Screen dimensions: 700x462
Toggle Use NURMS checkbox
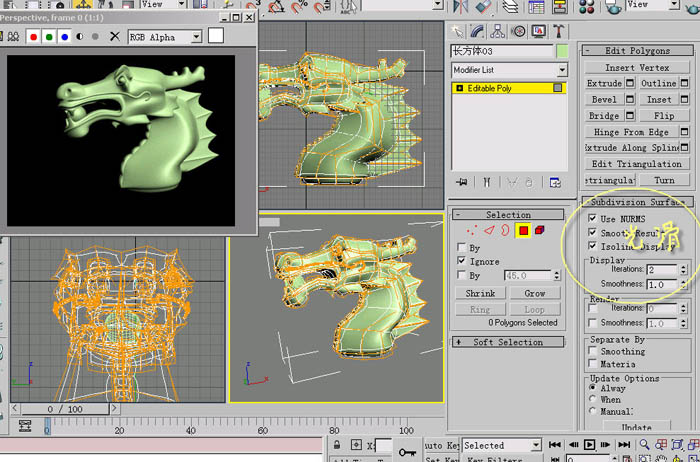[x=592, y=218]
